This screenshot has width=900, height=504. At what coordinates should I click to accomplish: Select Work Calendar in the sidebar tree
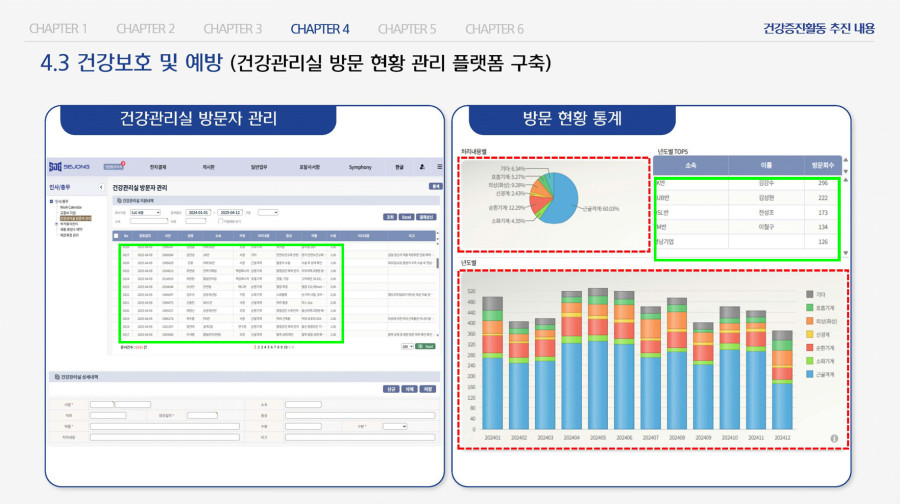point(70,208)
